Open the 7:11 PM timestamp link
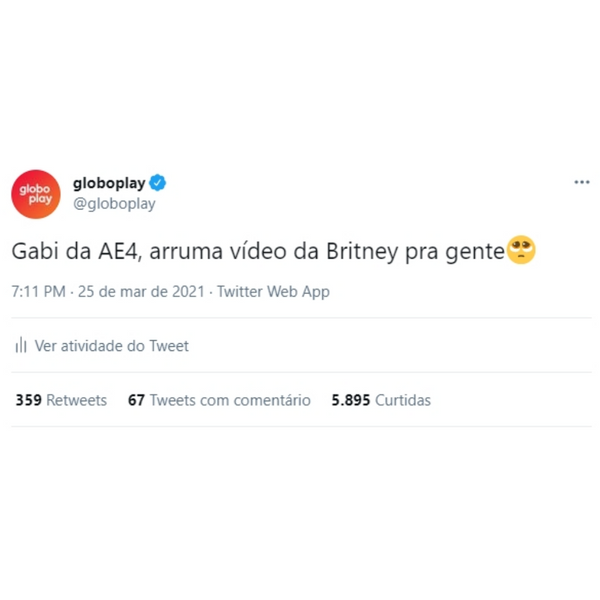 39,292
